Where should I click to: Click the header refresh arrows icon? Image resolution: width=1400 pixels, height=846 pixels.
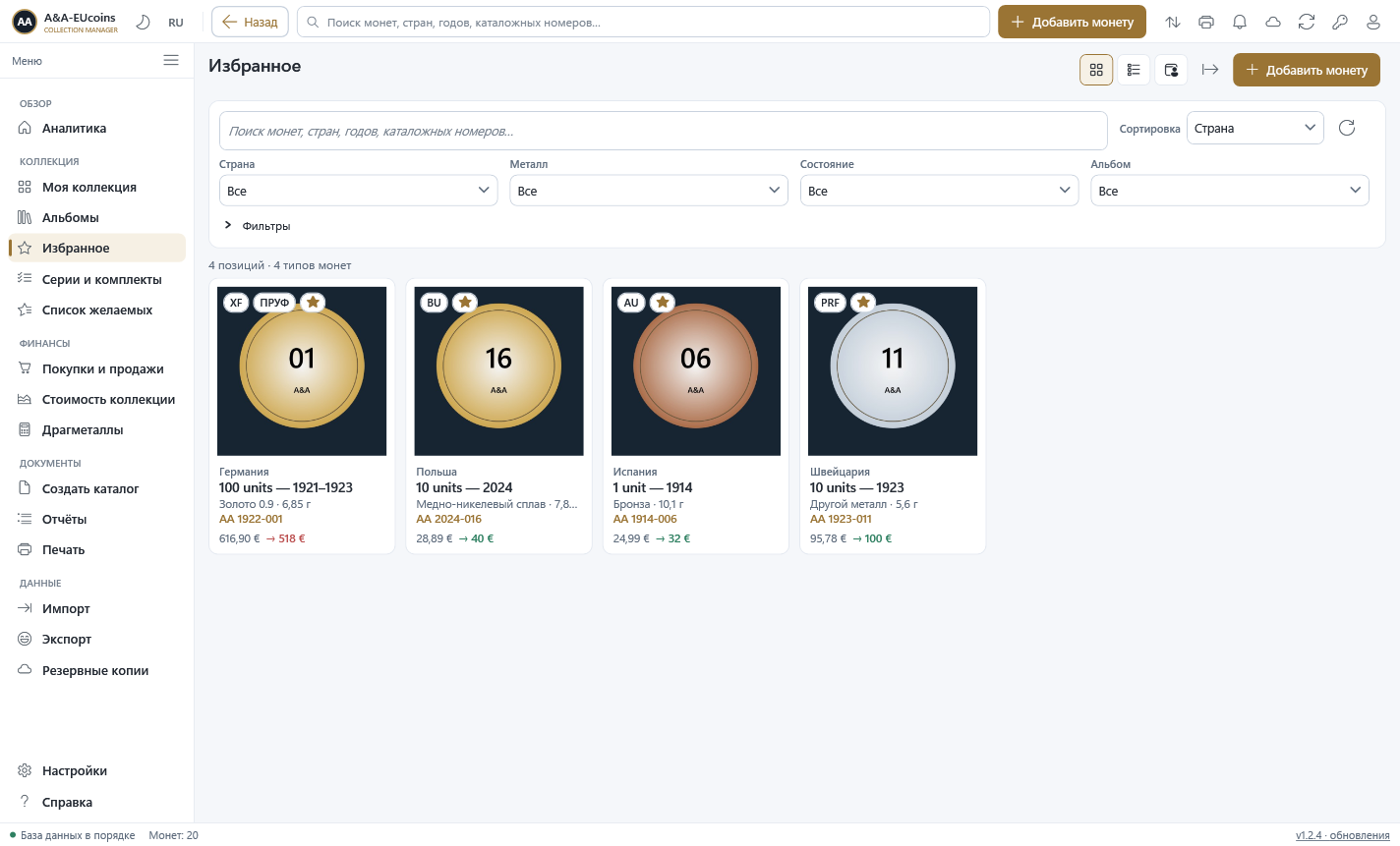point(1307,22)
